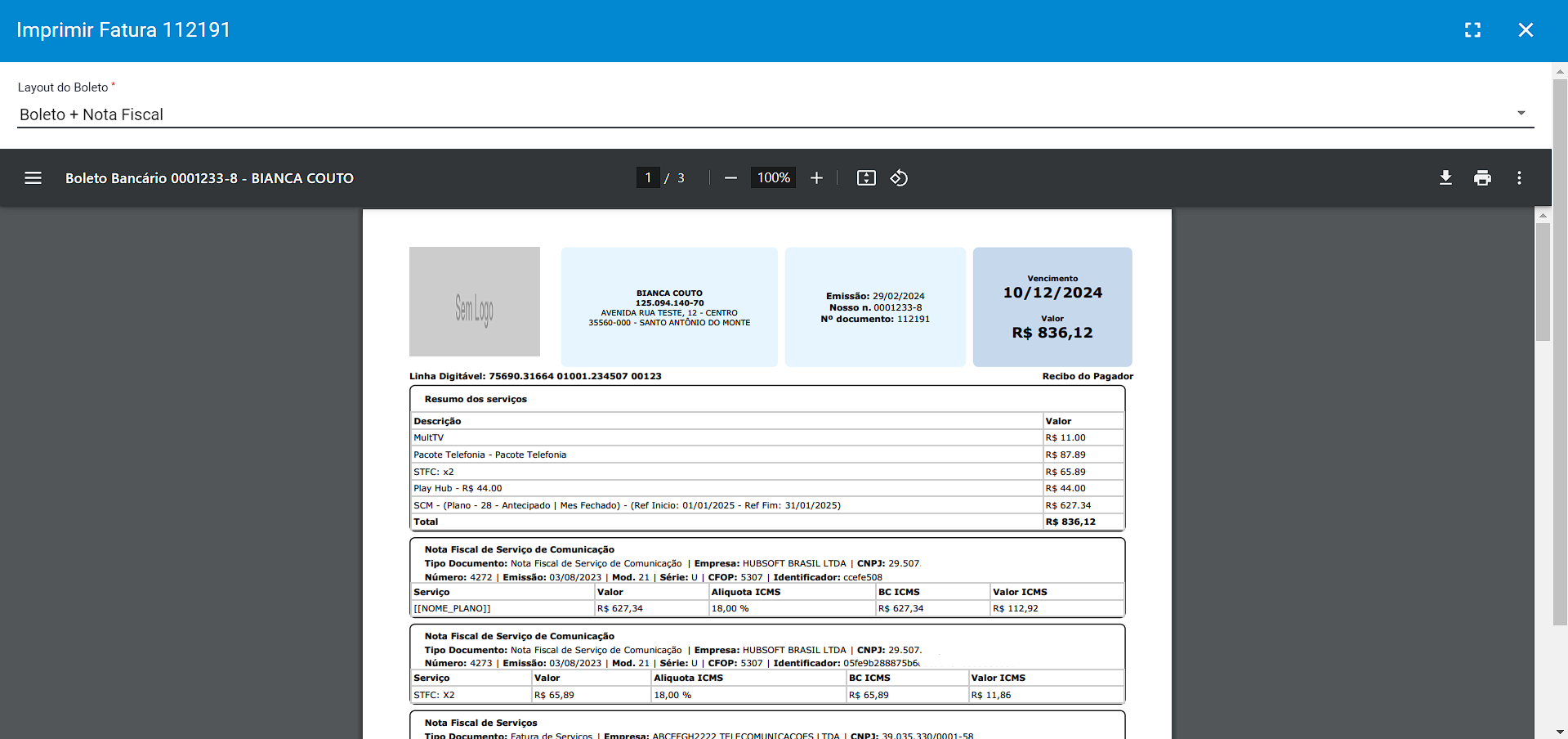The width and height of the screenshot is (1568, 739).
Task: Click the PDF viewer vertical scrollbar thumb
Action: (1543, 281)
